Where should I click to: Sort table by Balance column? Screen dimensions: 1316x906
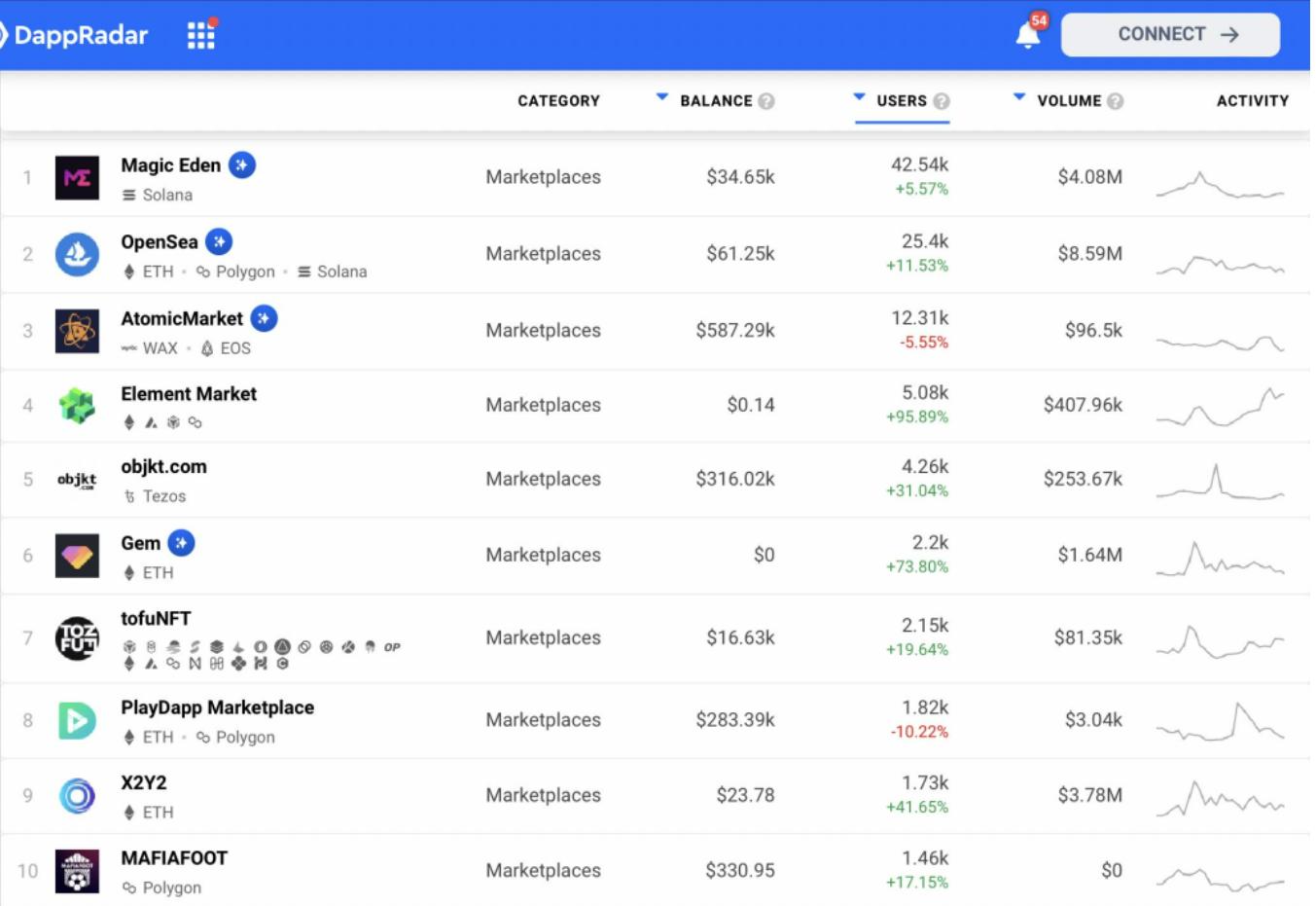pyautogui.click(x=715, y=101)
